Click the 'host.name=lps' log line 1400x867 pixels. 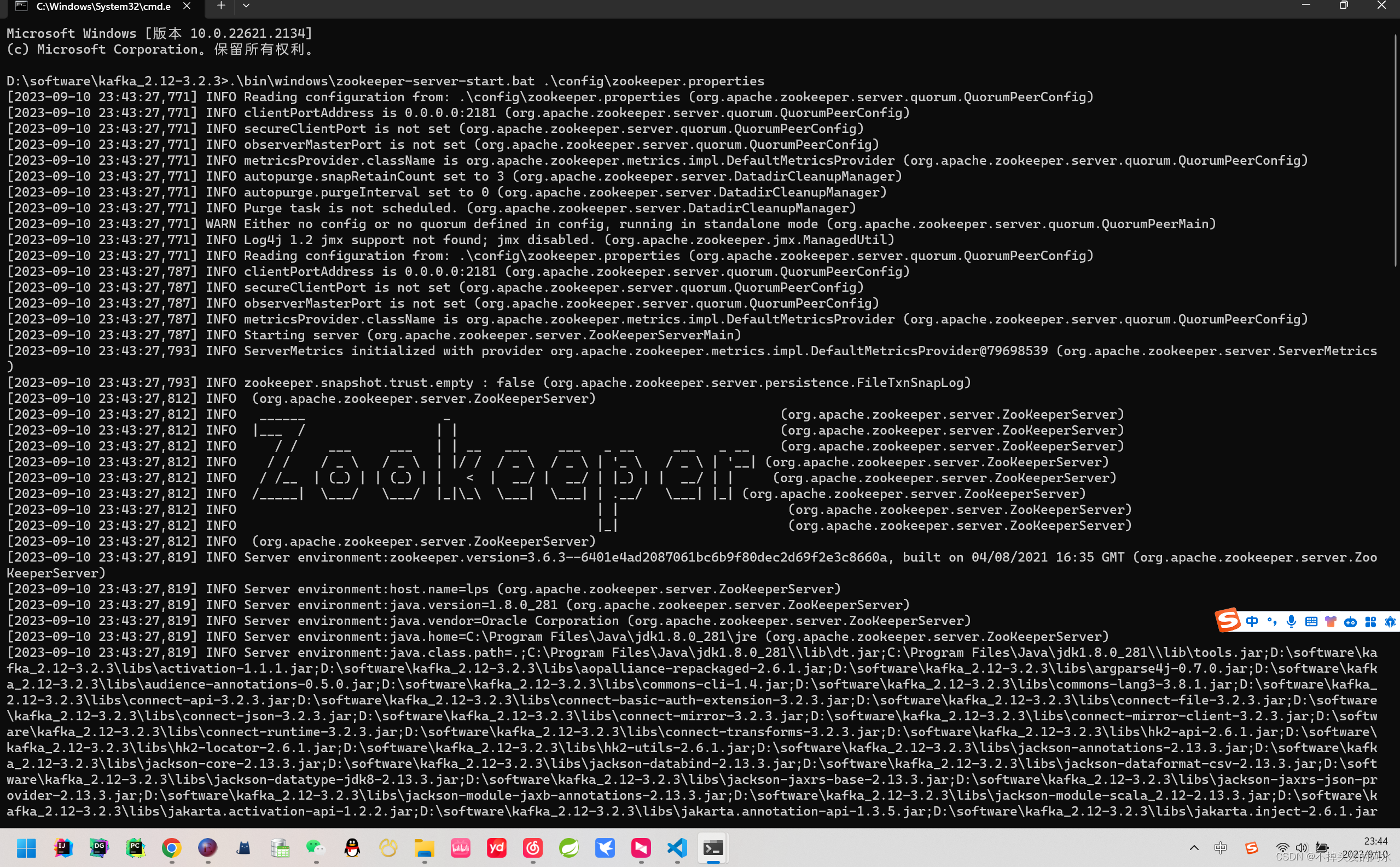pyautogui.click(x=423, y=589)
